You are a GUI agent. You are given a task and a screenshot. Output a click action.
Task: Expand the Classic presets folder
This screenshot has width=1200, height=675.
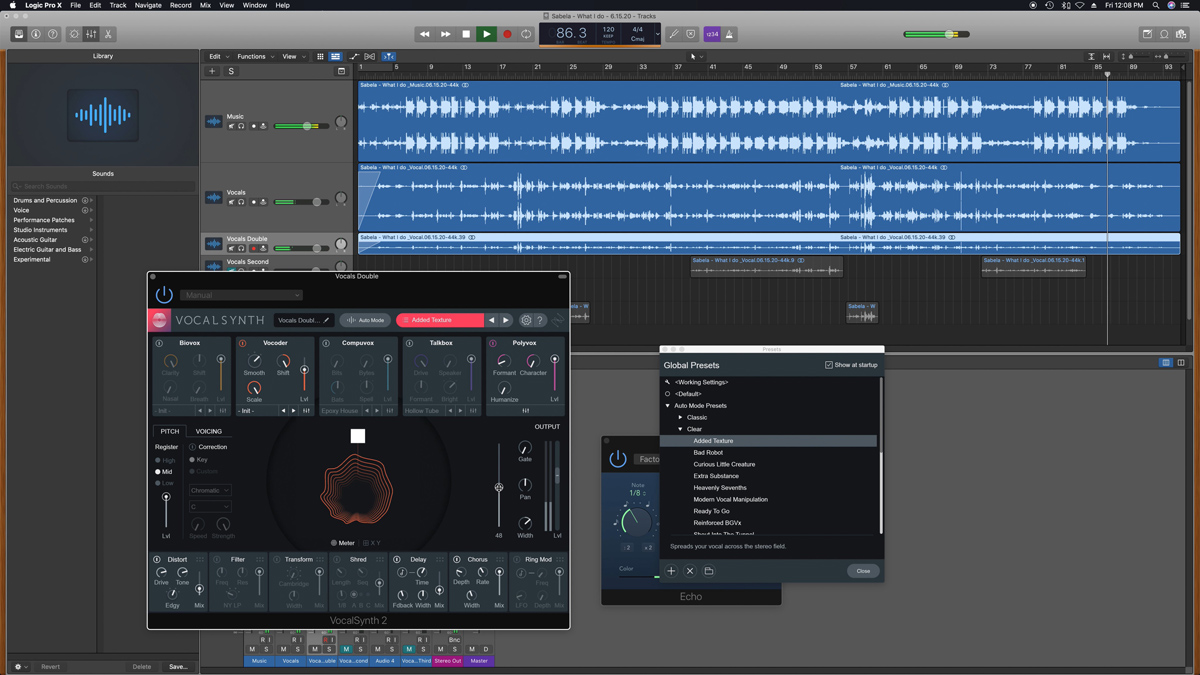click(680, 417)
